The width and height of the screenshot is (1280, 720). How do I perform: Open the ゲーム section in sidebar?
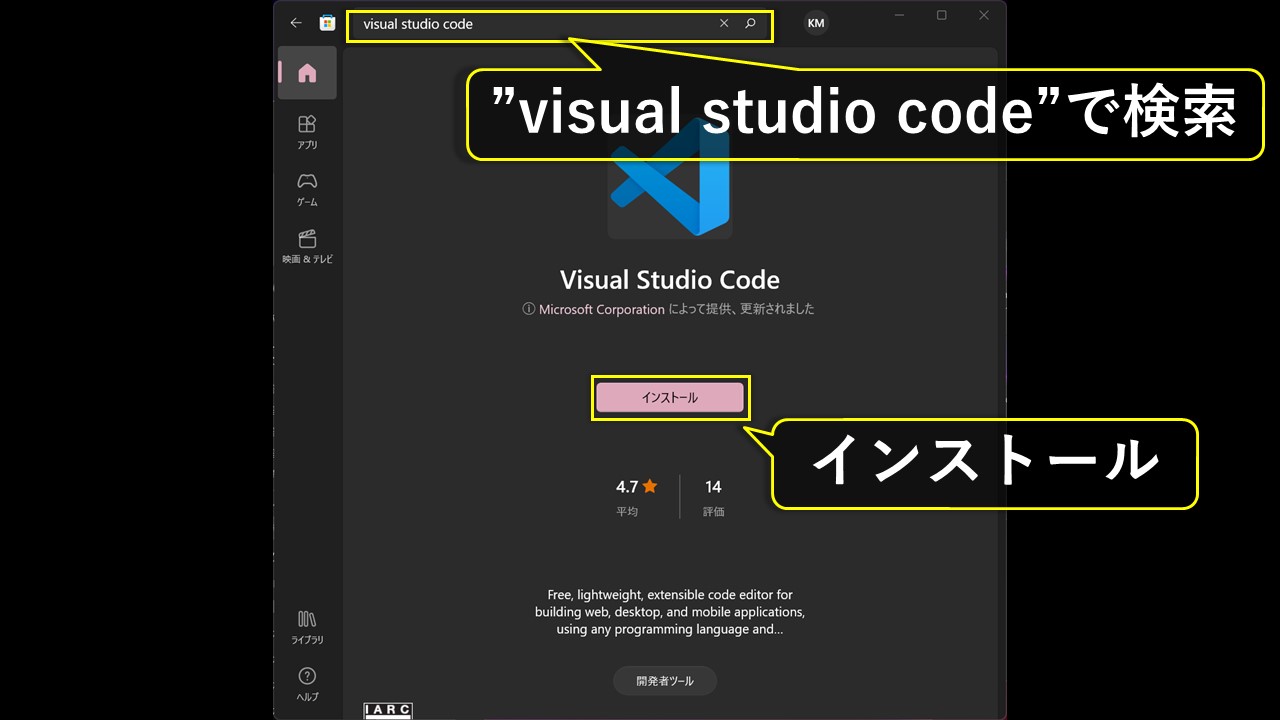pyautogui.click(x=307, y=189)
